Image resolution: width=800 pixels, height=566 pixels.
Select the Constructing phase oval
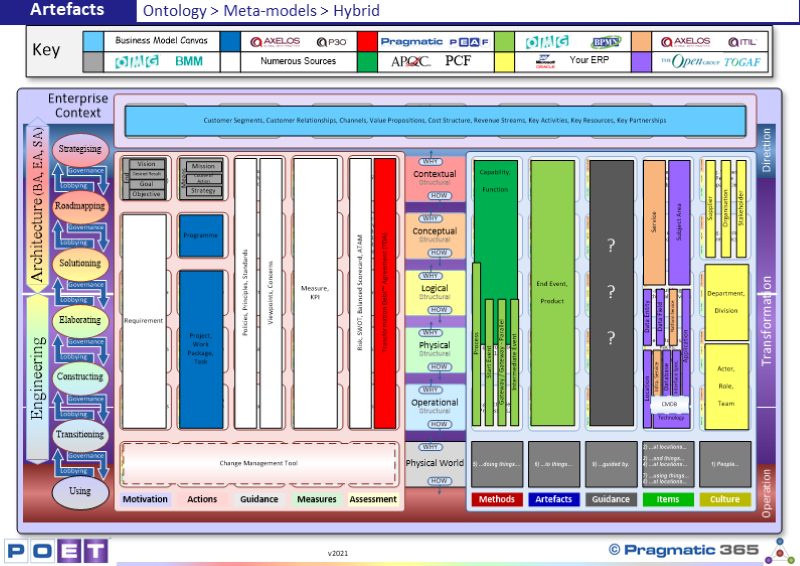click(80, 377)
